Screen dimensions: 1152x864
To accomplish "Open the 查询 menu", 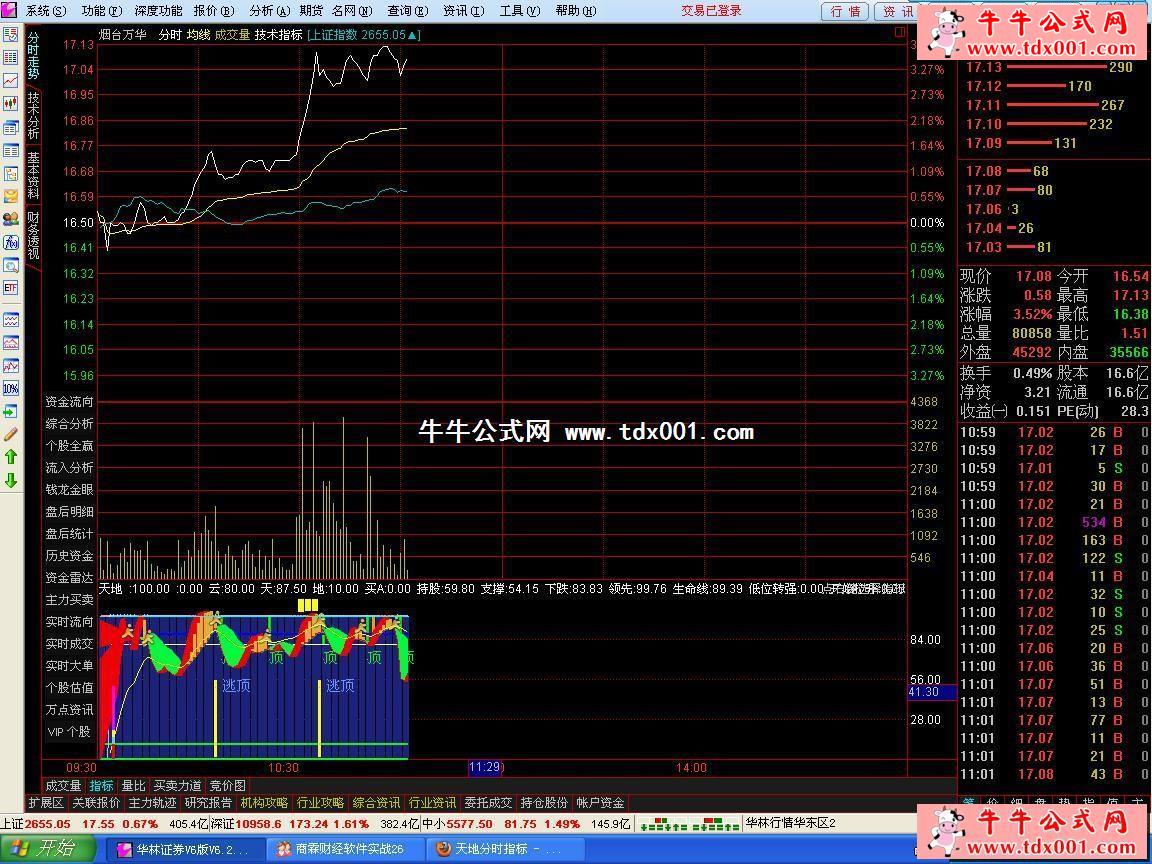I will pyautogui.click(x=407, y=11).
